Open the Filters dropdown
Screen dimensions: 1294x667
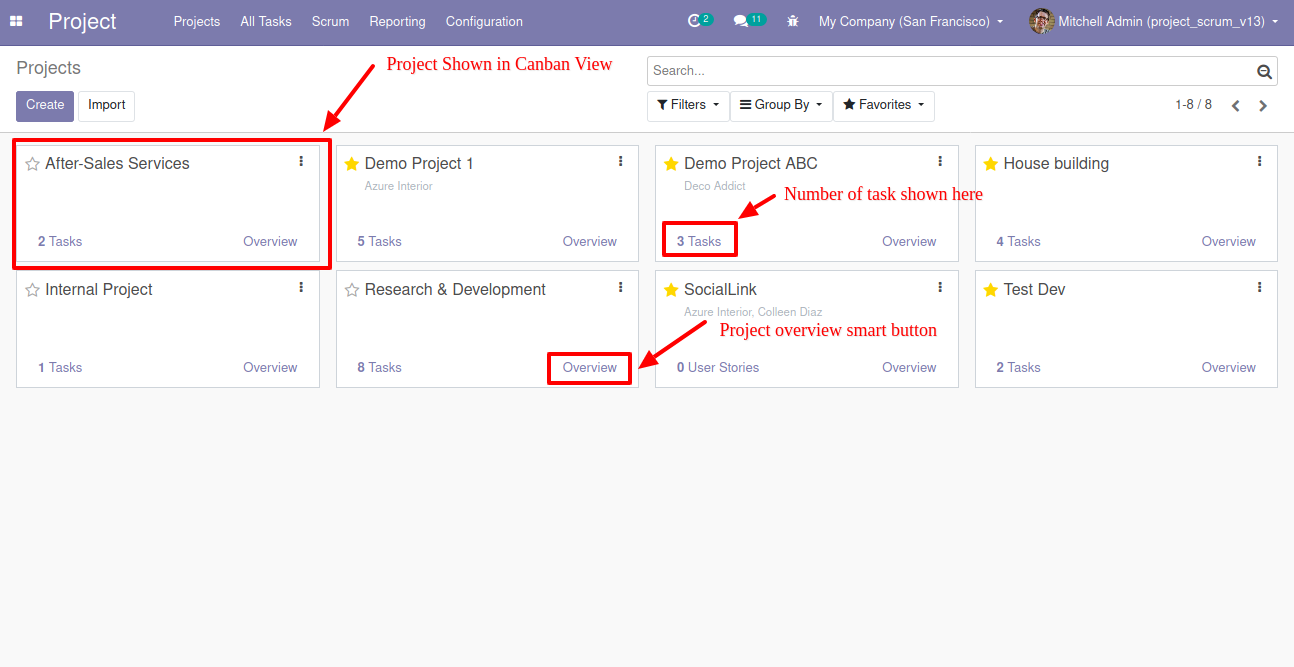pos(688,105)
